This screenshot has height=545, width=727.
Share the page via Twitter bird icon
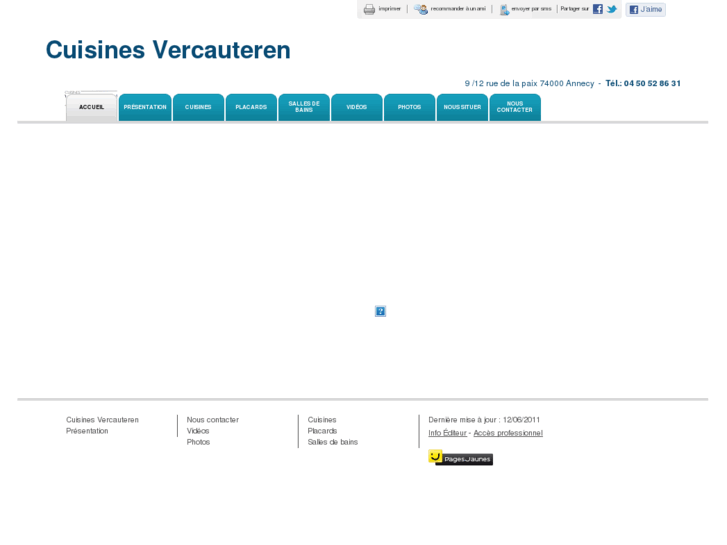pos(612,9)
